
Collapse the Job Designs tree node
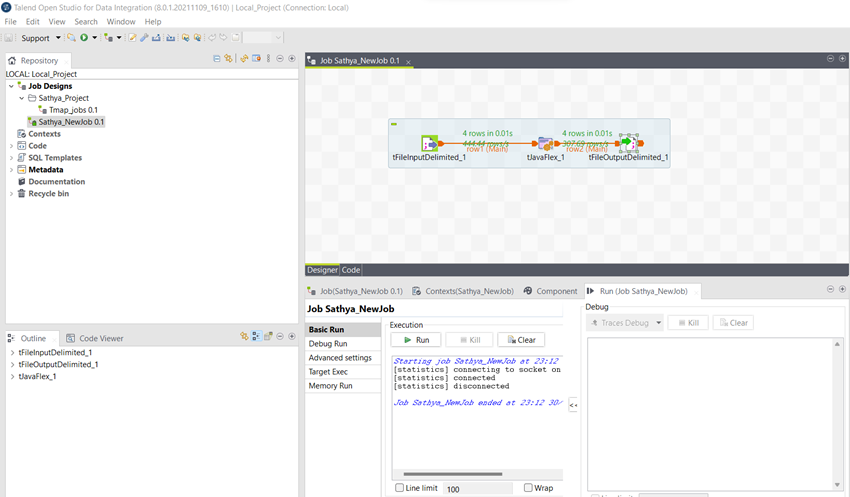[11, 86]
